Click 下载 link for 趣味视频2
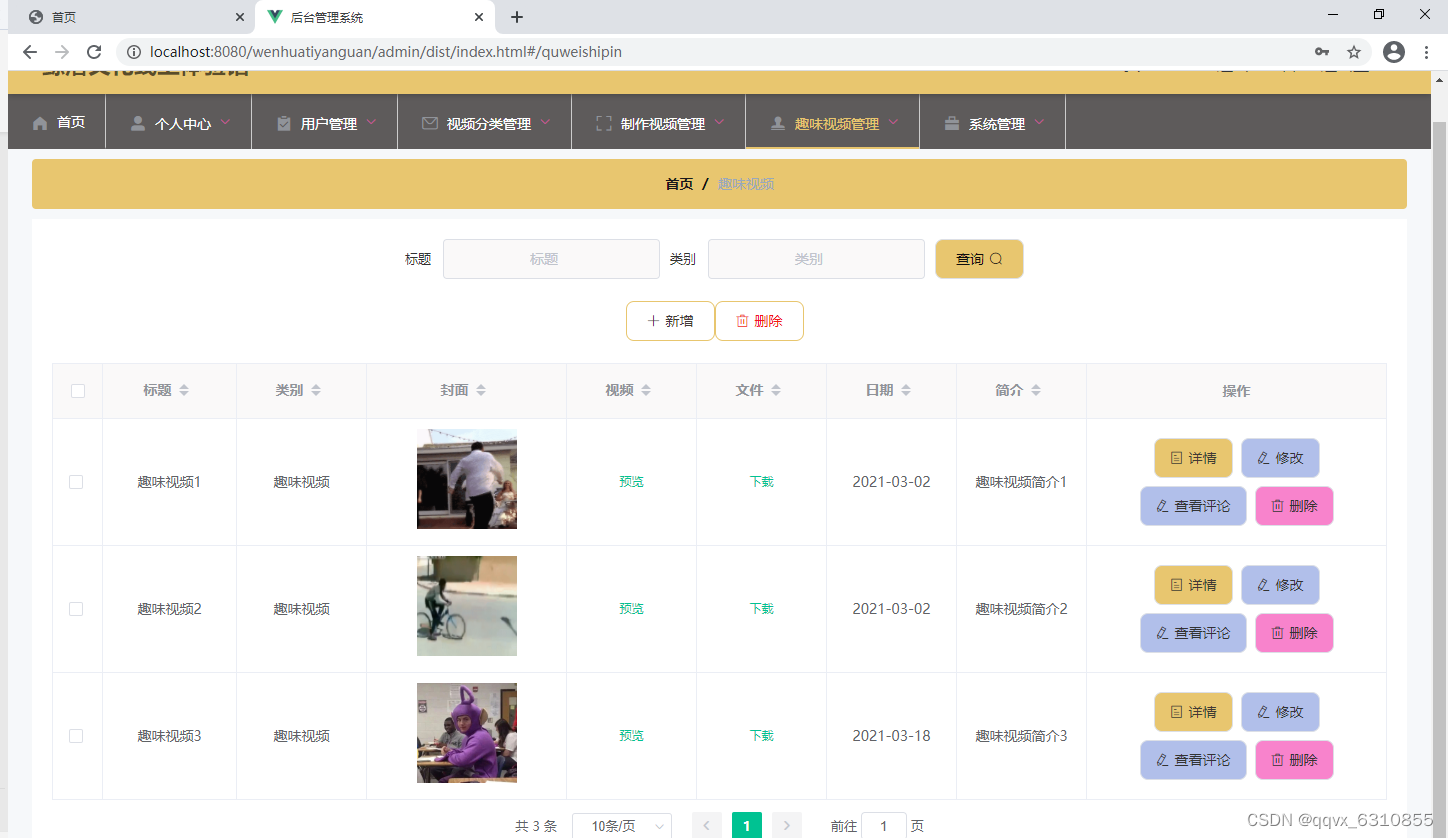This screenshot has width=1448, height=838. coord(761,609)
